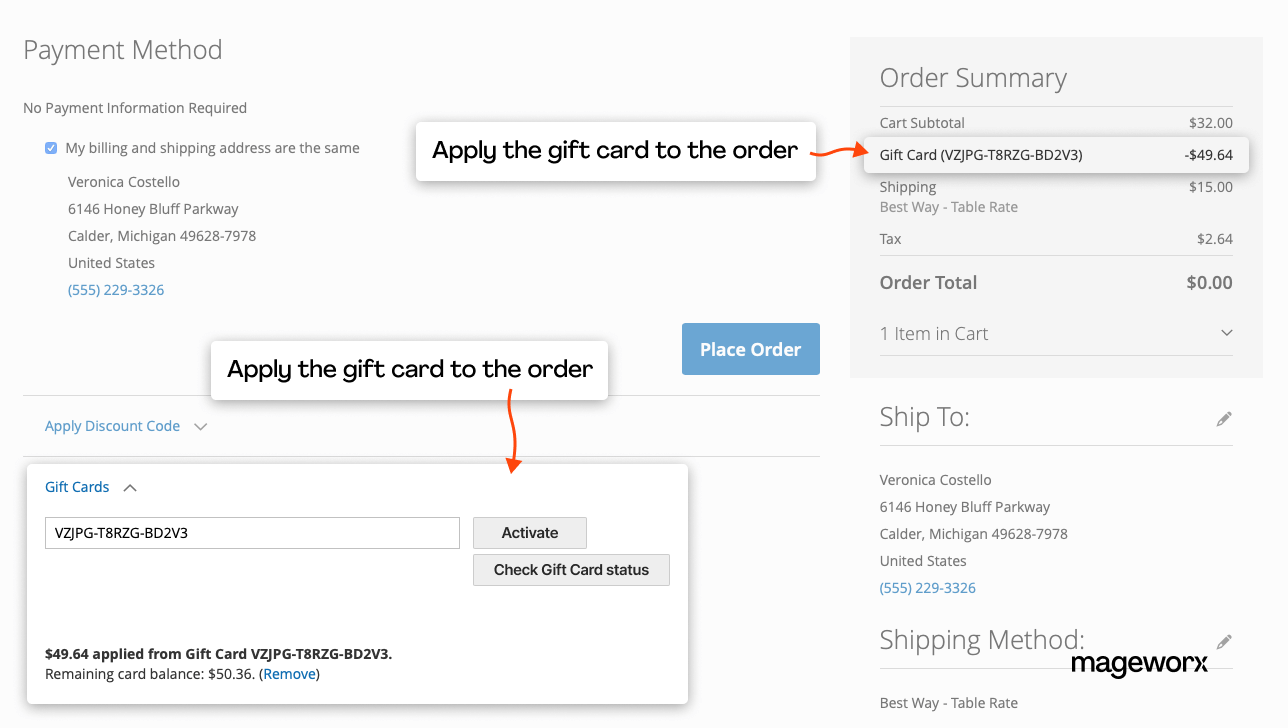
Task: Click the Activate gift card button
Action: [529, 533]
